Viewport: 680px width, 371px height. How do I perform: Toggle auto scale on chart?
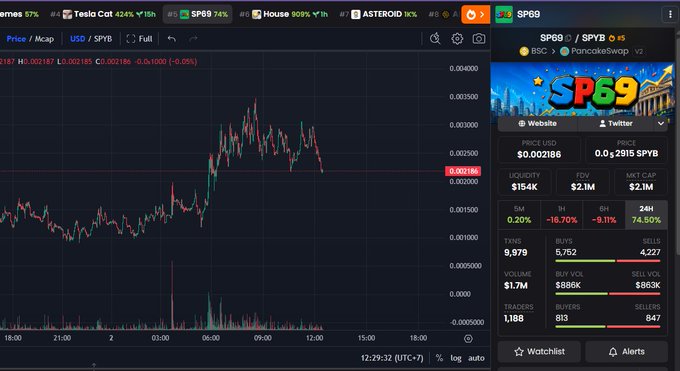[476, 358]
